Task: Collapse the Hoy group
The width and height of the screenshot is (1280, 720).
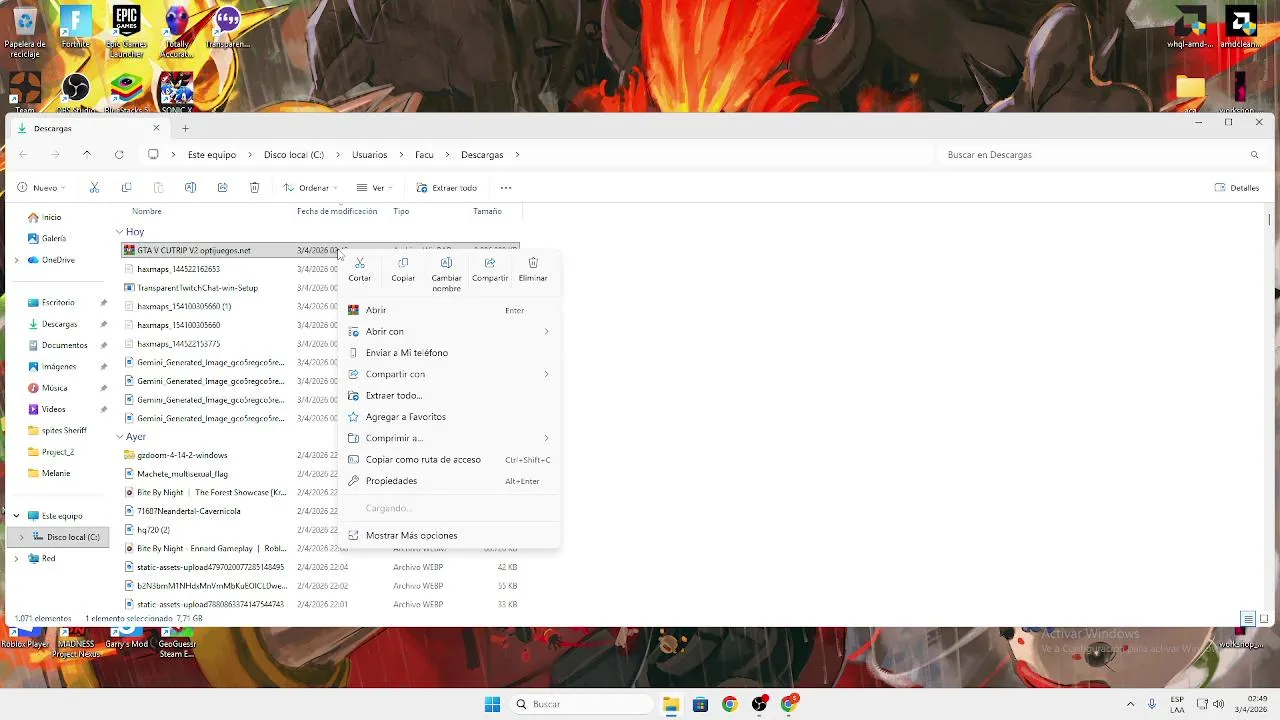Action: [119, 232]
